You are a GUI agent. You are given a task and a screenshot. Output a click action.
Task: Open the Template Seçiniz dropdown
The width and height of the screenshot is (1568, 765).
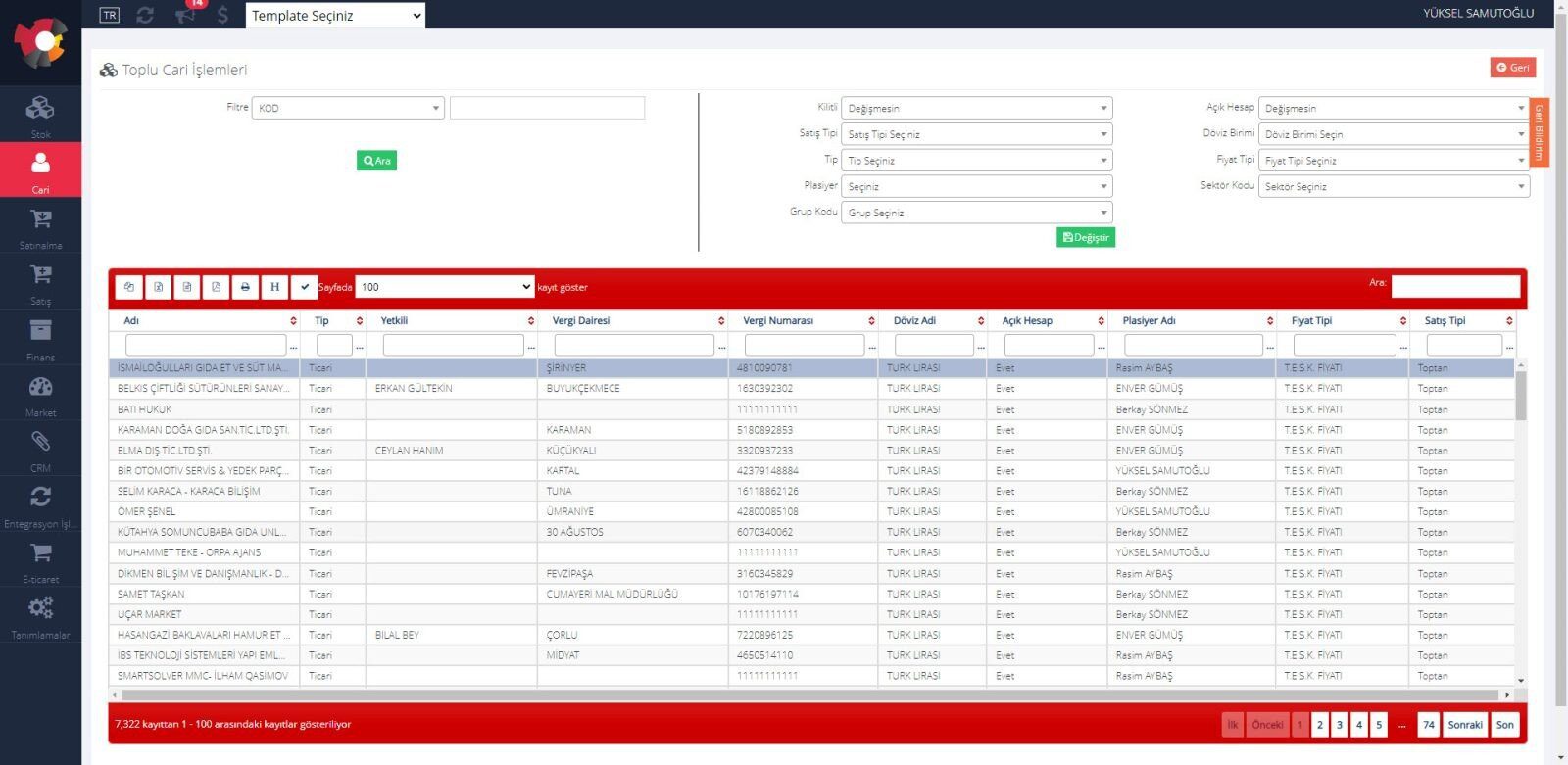335,15
